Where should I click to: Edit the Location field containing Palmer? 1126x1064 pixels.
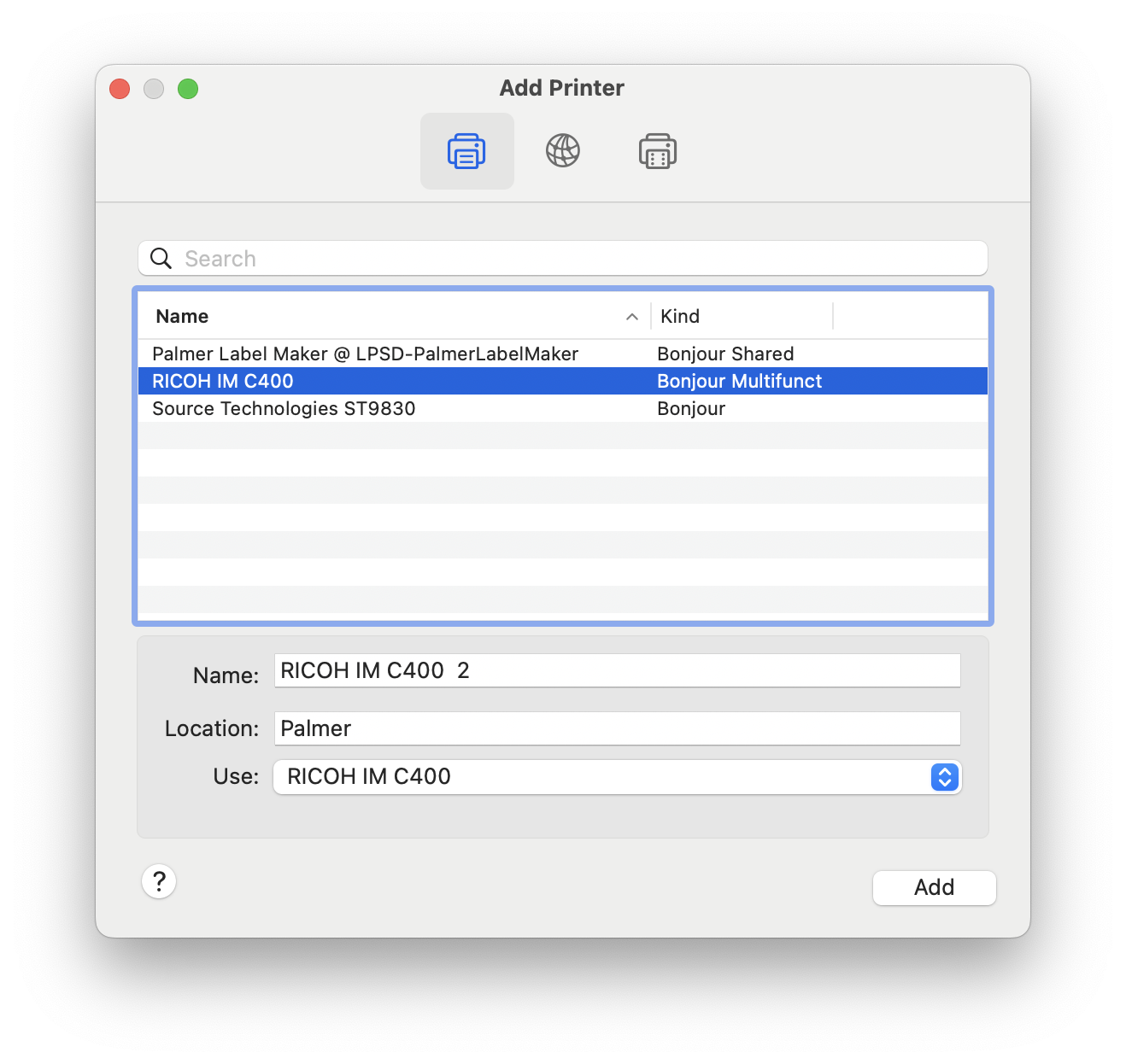point(617,728)
